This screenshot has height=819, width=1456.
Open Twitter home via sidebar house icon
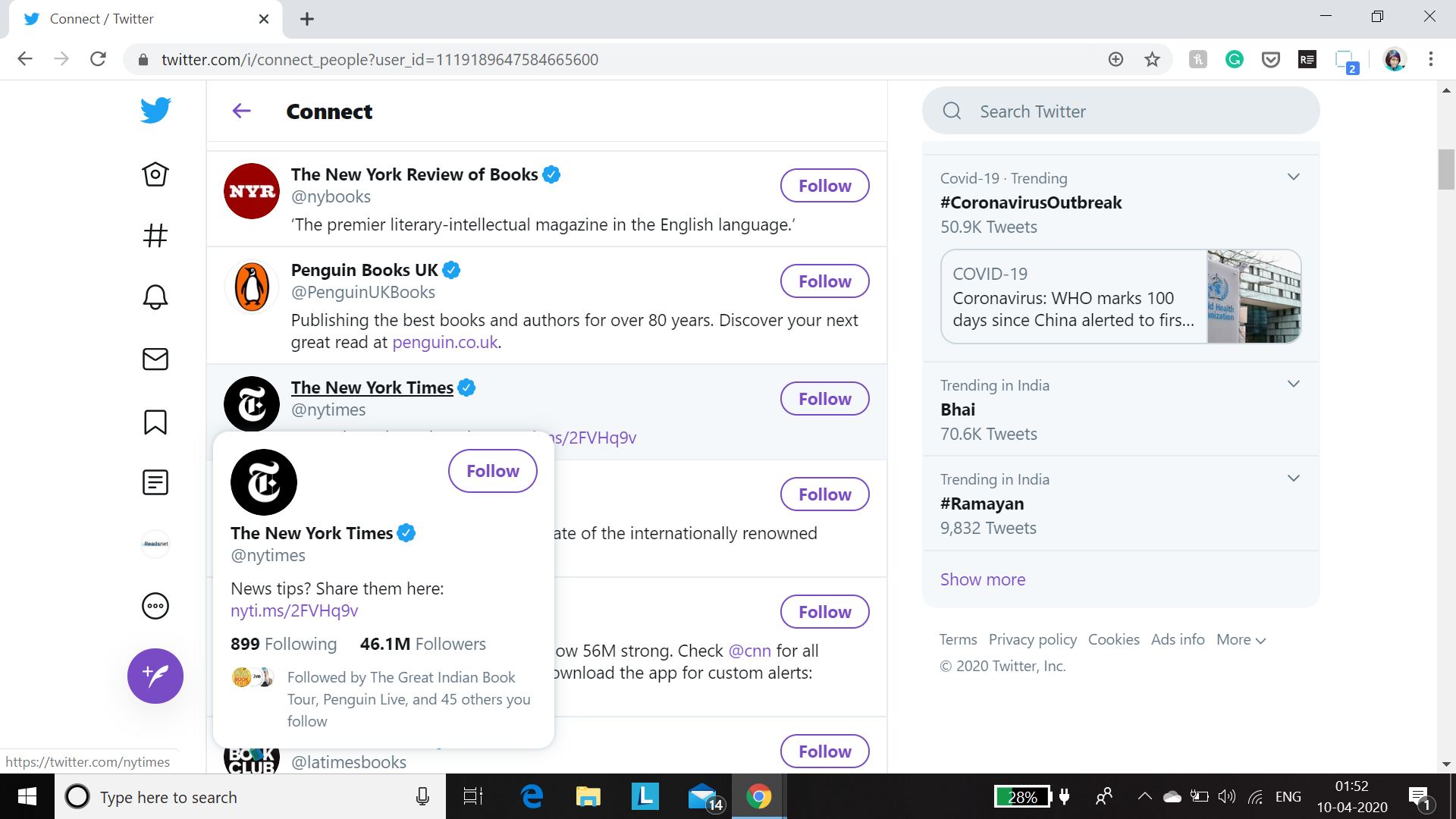(x=155, y=174)
